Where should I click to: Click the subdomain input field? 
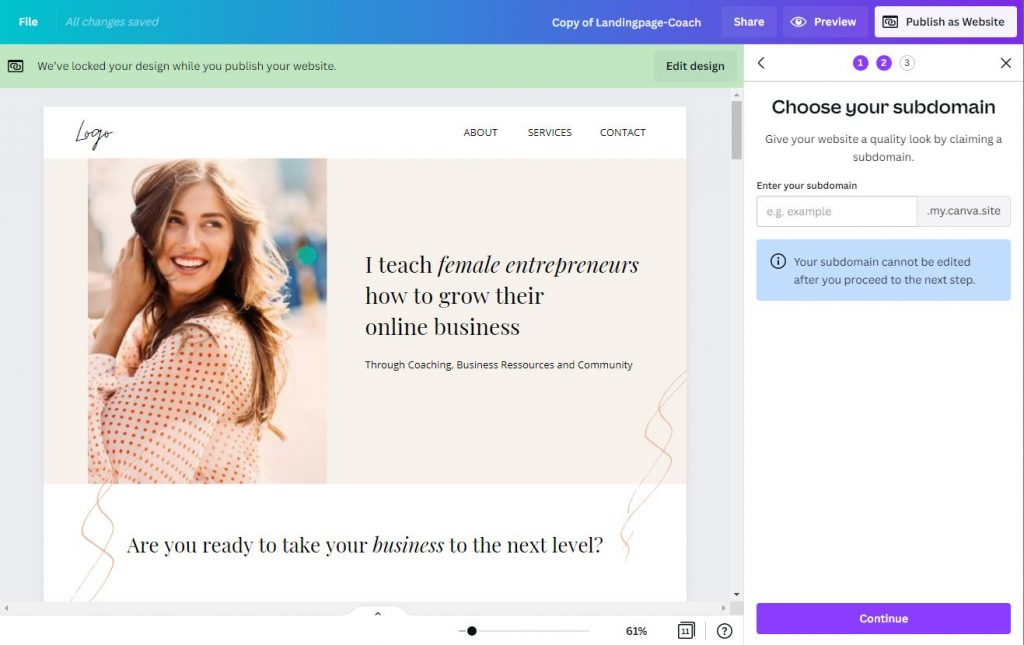836,211
